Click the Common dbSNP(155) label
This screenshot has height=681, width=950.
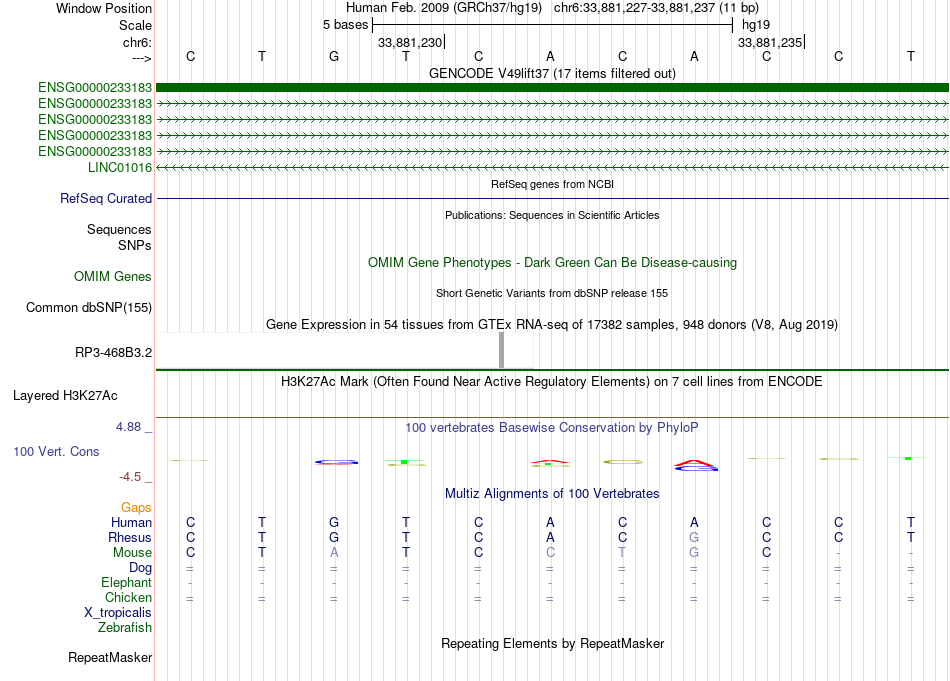(x=88, y=307)
